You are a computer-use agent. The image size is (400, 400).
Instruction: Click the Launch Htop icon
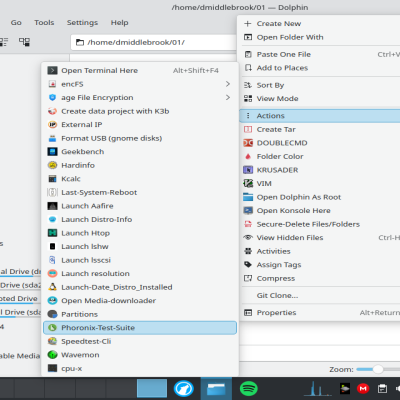pyautogui.click(x=52, y=233)
